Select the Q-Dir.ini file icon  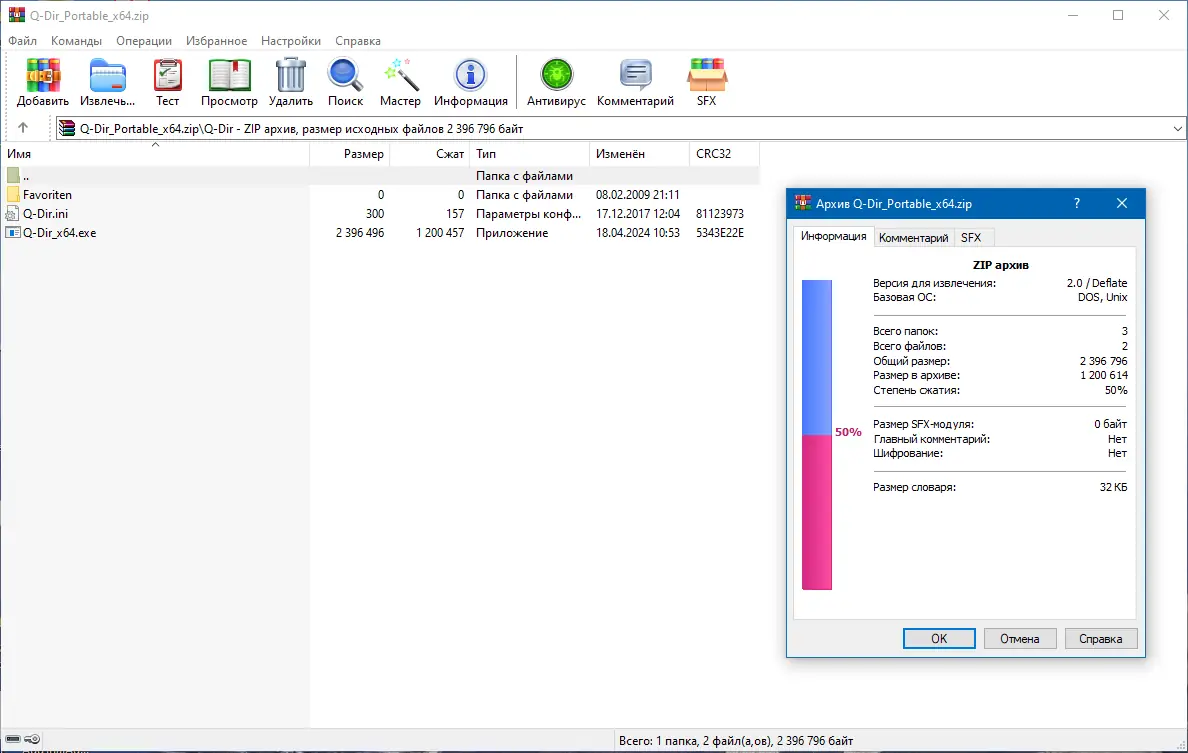(12, 214)
